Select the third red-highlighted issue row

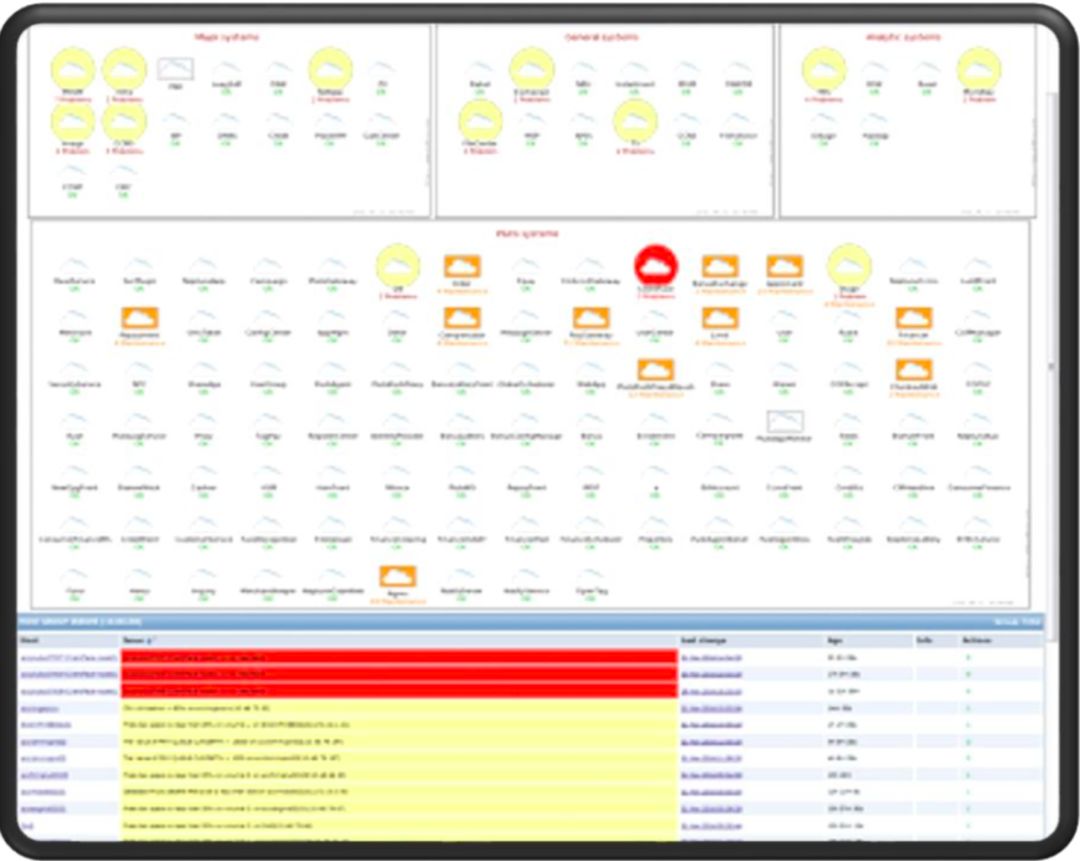pyautogui.click(x=399, y=691)
